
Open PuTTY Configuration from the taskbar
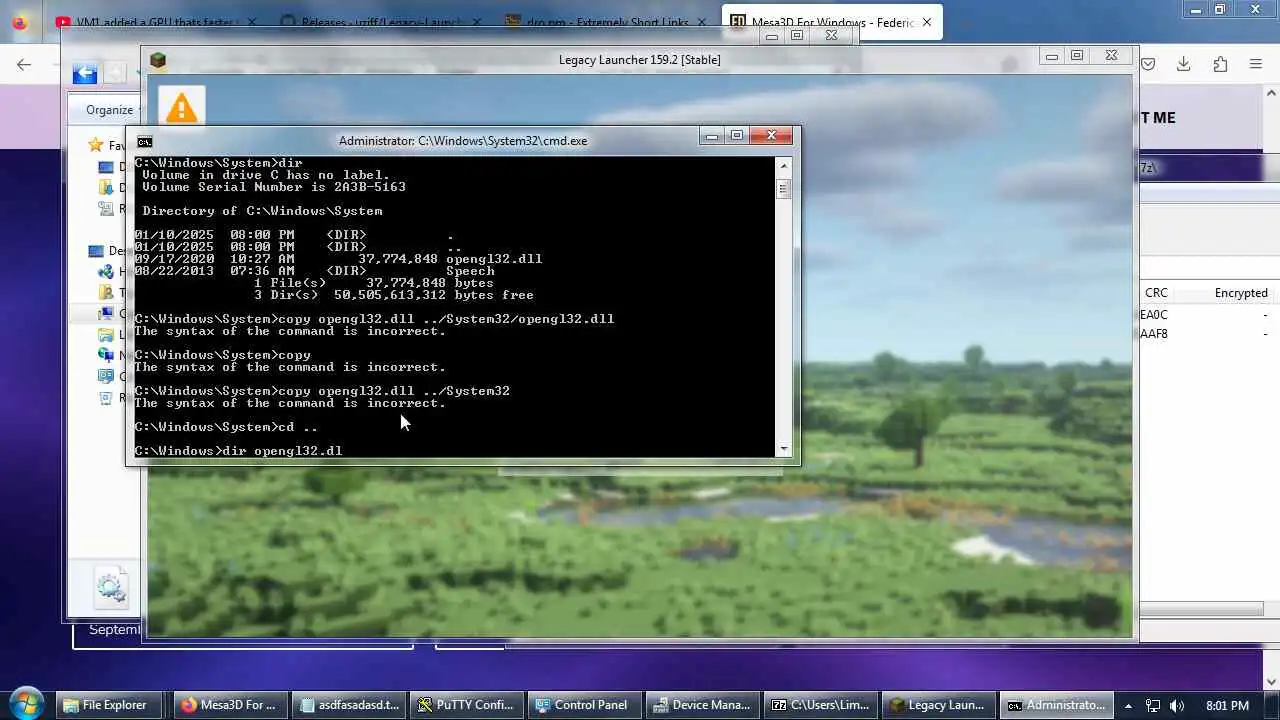pyautogui.click(x=466, y=705)
